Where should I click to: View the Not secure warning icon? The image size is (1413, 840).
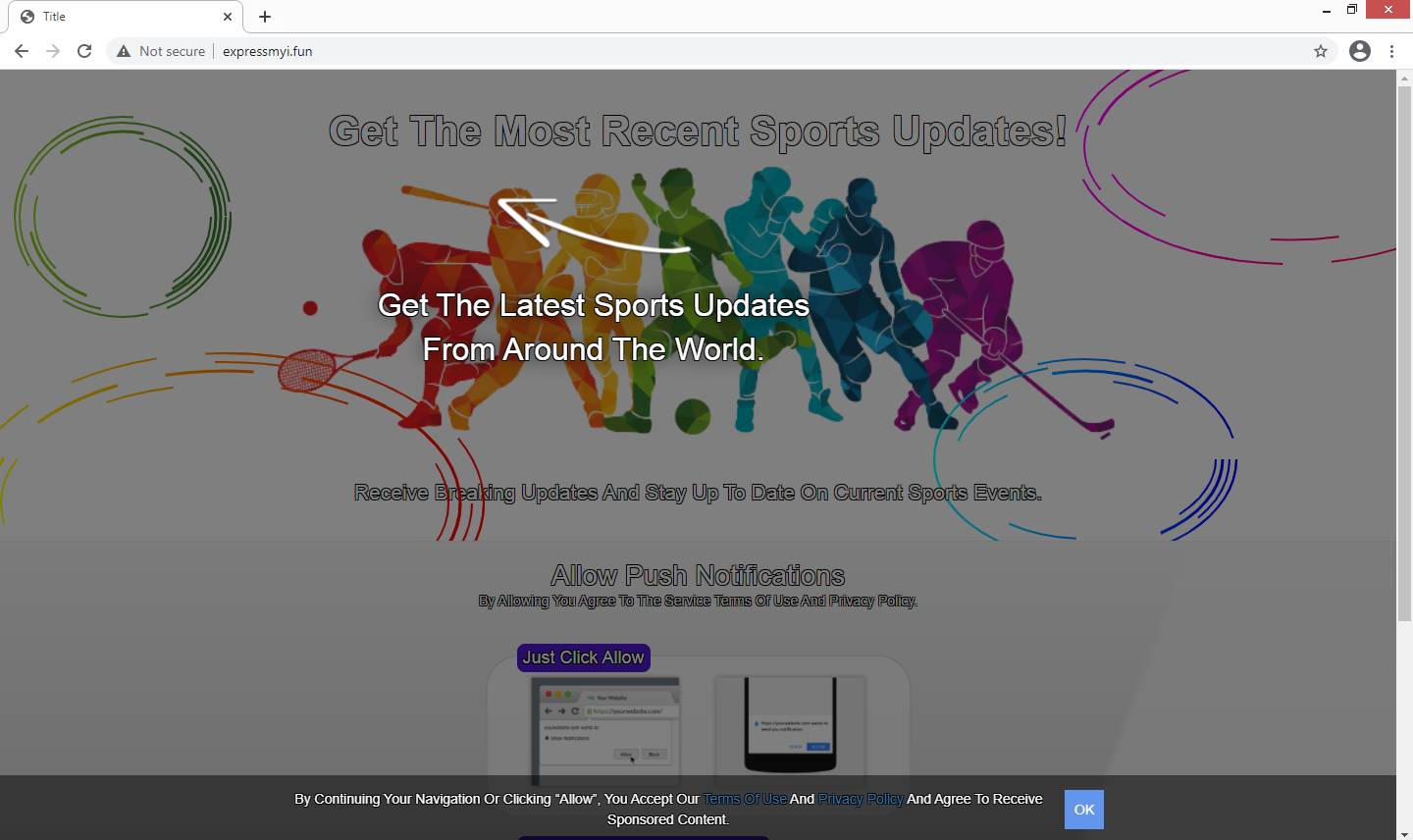tap(124, 51)
